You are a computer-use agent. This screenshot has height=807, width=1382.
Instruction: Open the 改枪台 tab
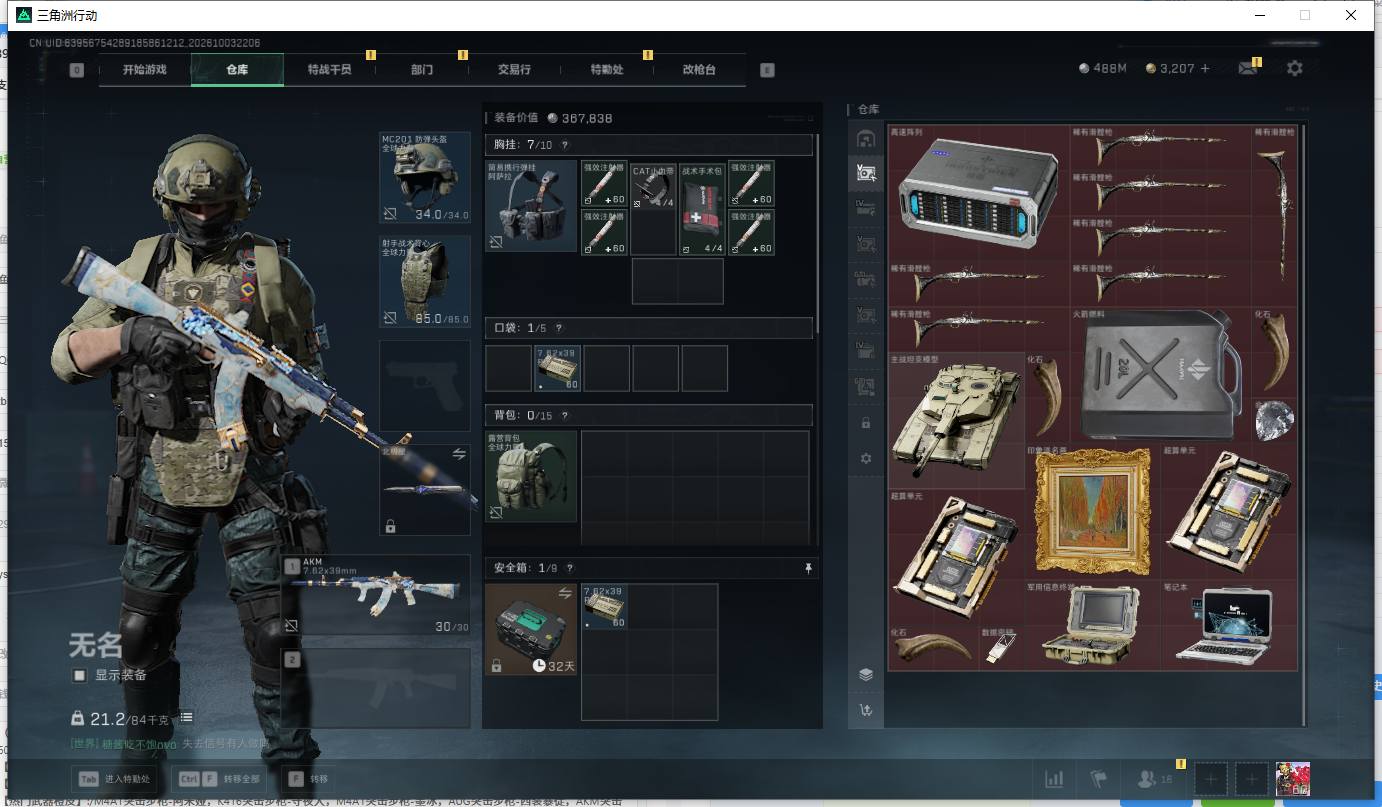[699, 70]
